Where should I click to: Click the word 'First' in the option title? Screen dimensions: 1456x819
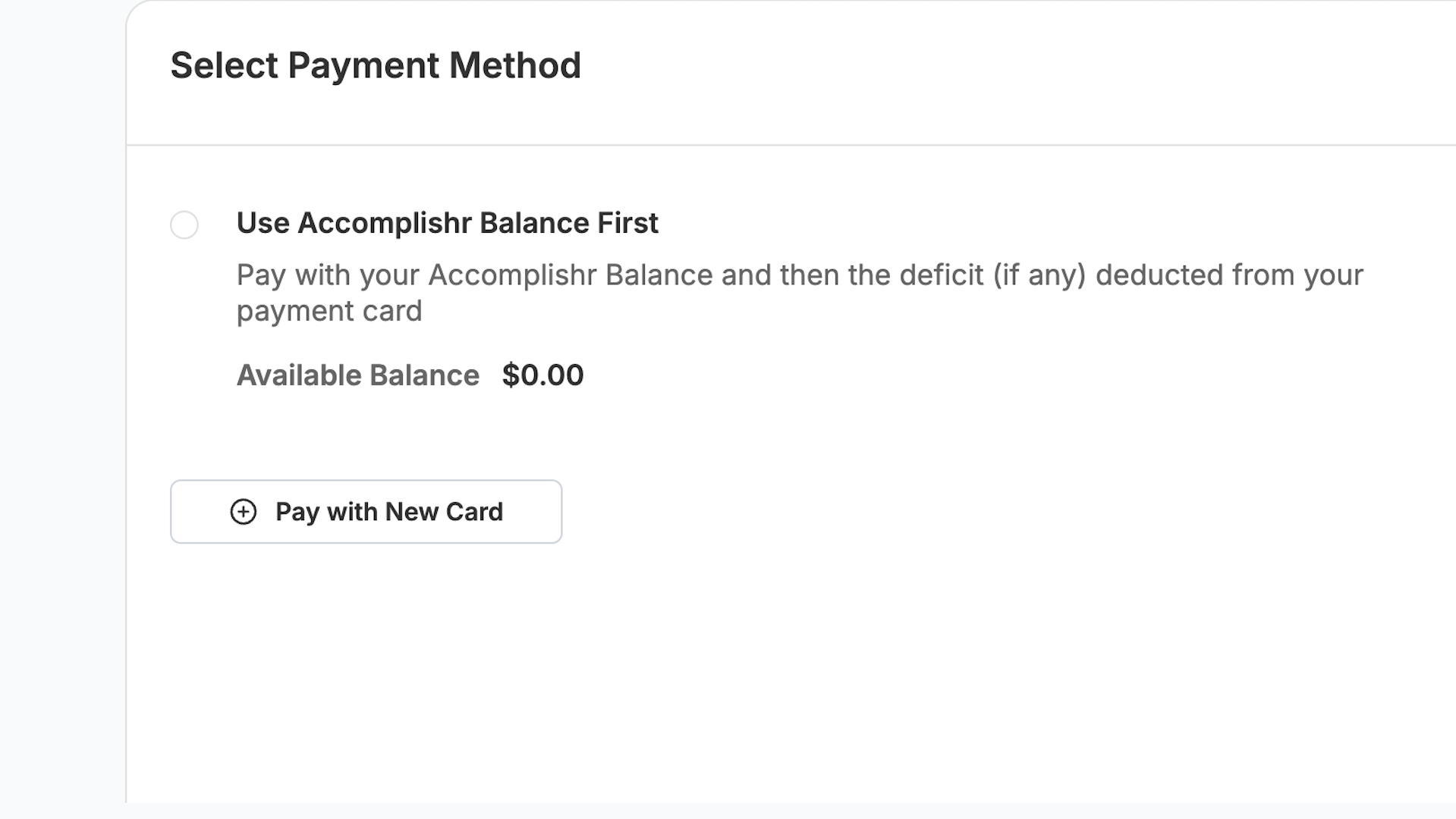point(627,223)
